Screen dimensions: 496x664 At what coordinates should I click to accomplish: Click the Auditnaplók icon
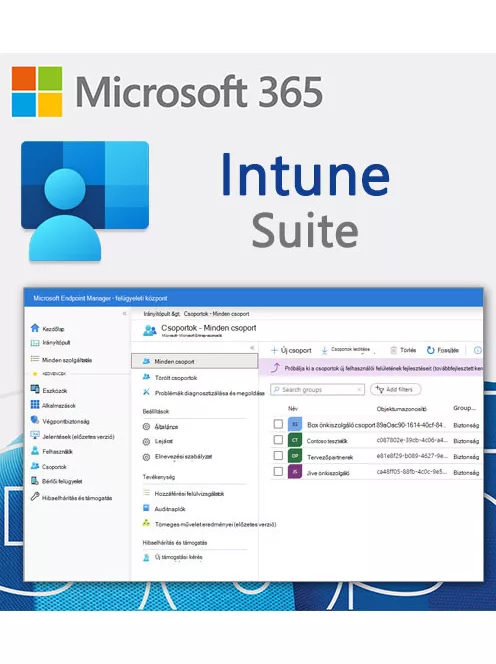(x=146, y=508)
